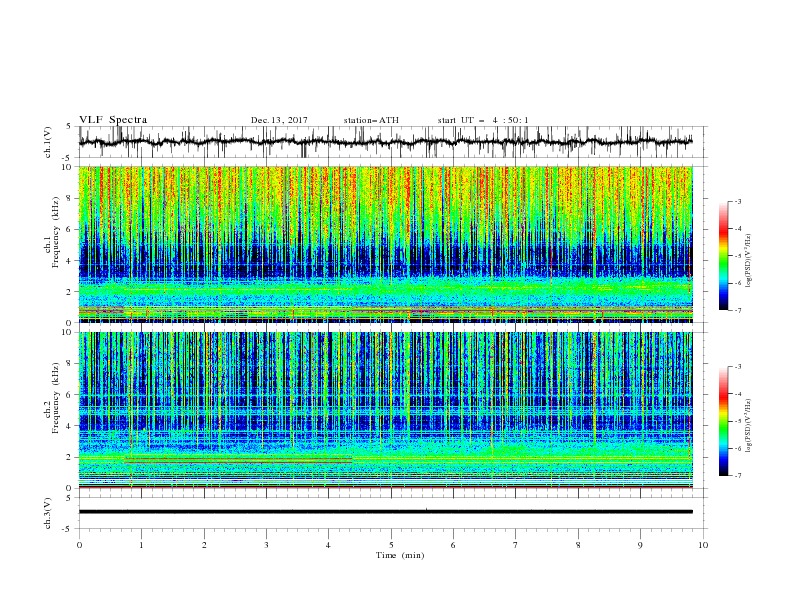
Task: Click the "station=ATH" label
Action: click(x=371, y=120)
